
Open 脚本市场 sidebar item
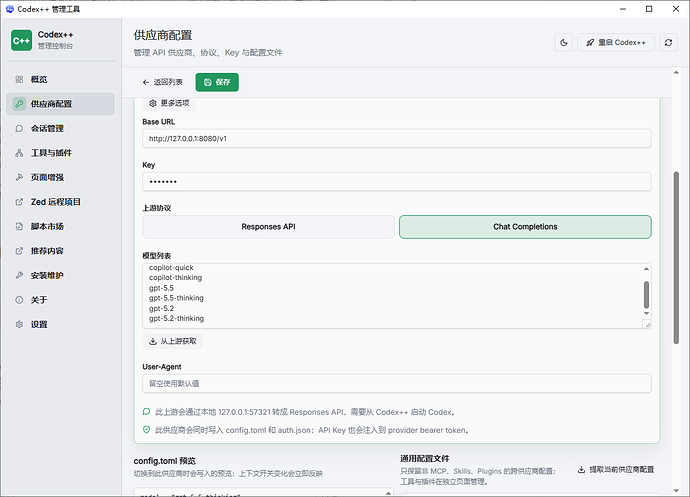[x=60, y=226]
